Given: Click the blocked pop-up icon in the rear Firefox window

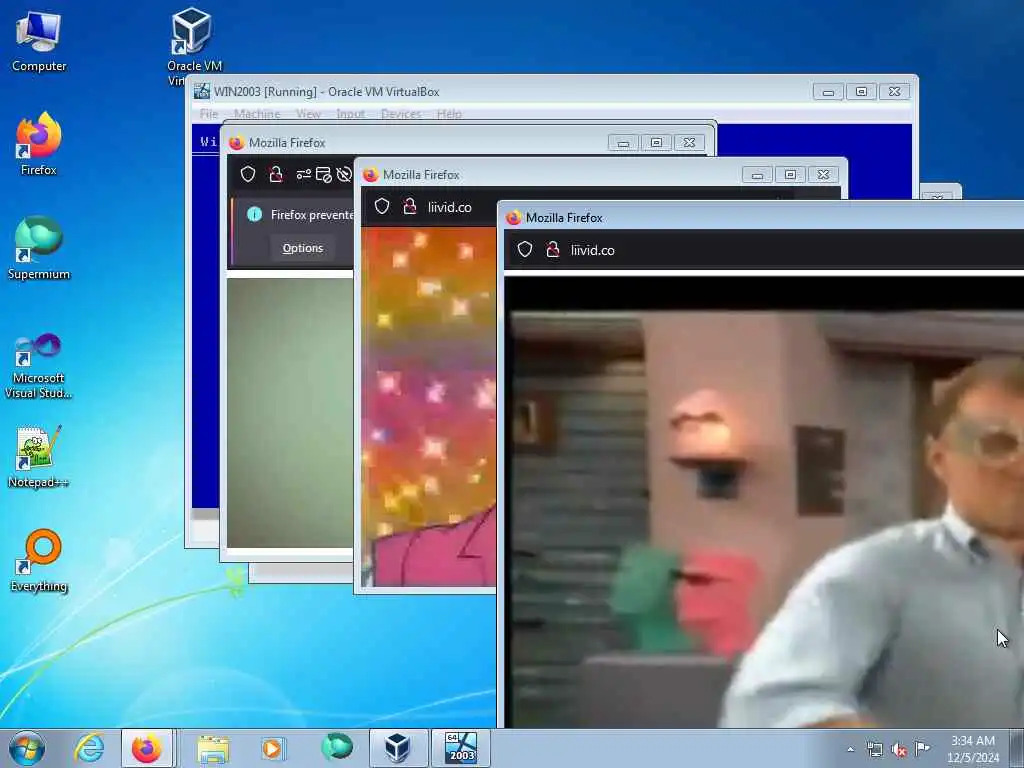Looking at the screenshot, I should pos(323,174).
